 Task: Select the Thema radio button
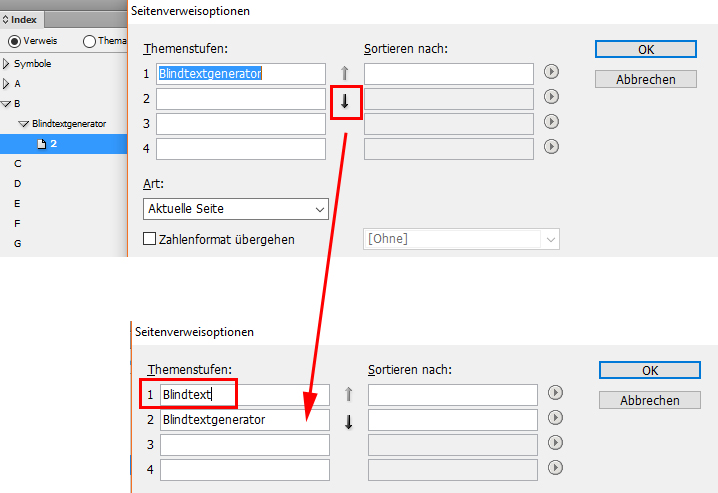pos(89,41)
